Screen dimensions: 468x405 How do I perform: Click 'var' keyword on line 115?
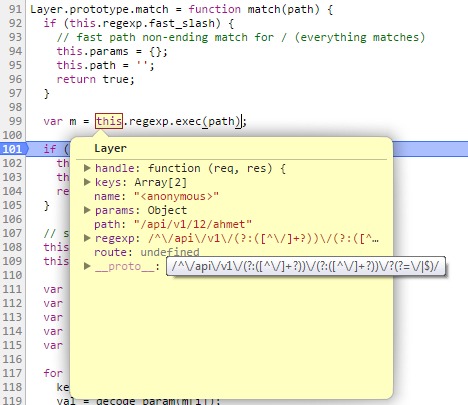click(x=53, y=345)
